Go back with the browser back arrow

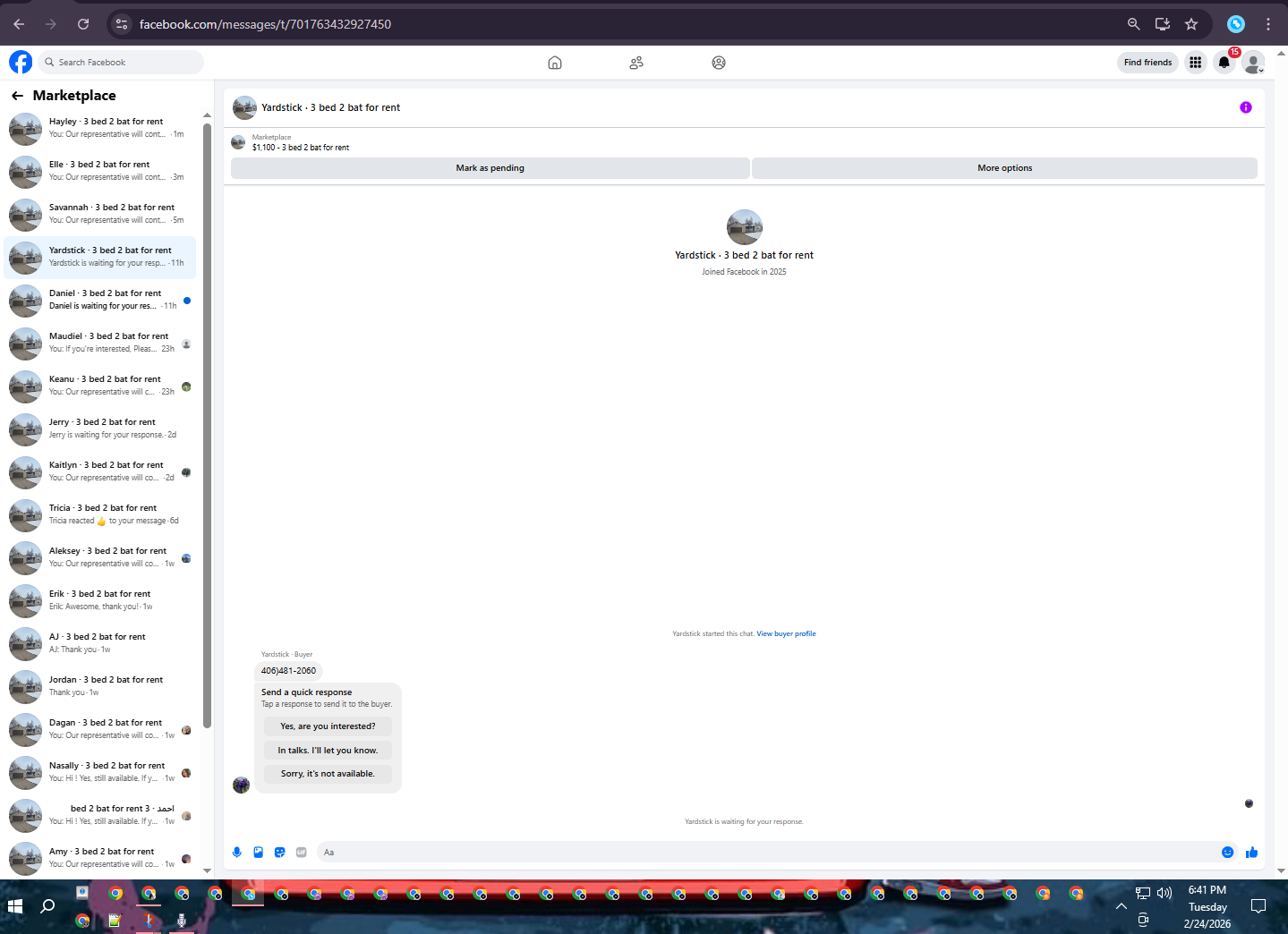coord(19,24)
